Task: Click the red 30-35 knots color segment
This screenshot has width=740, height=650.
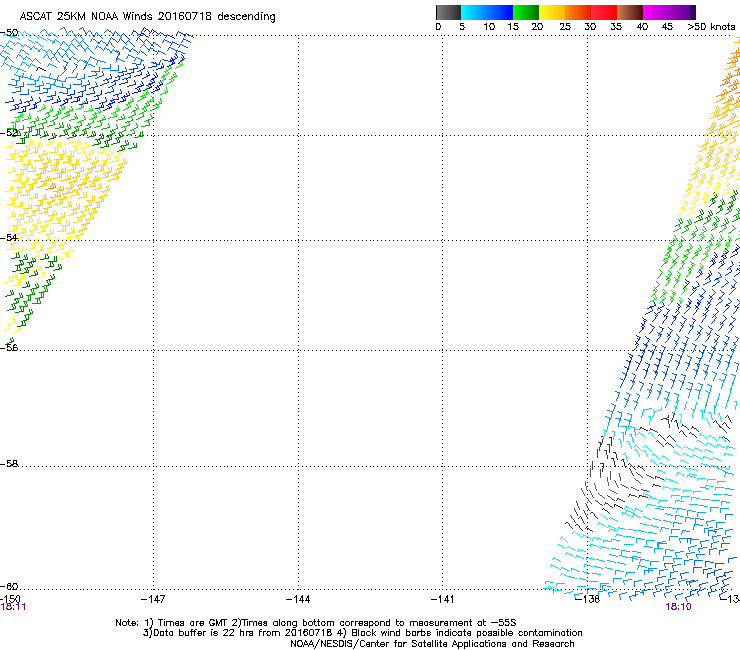Action: pos(604,12)
